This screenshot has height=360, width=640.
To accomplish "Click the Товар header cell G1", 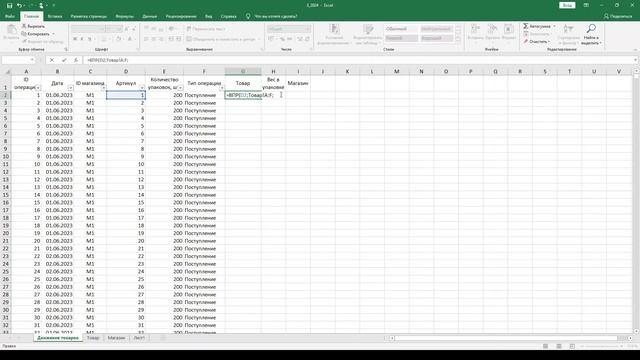I will tap(243, 83).
